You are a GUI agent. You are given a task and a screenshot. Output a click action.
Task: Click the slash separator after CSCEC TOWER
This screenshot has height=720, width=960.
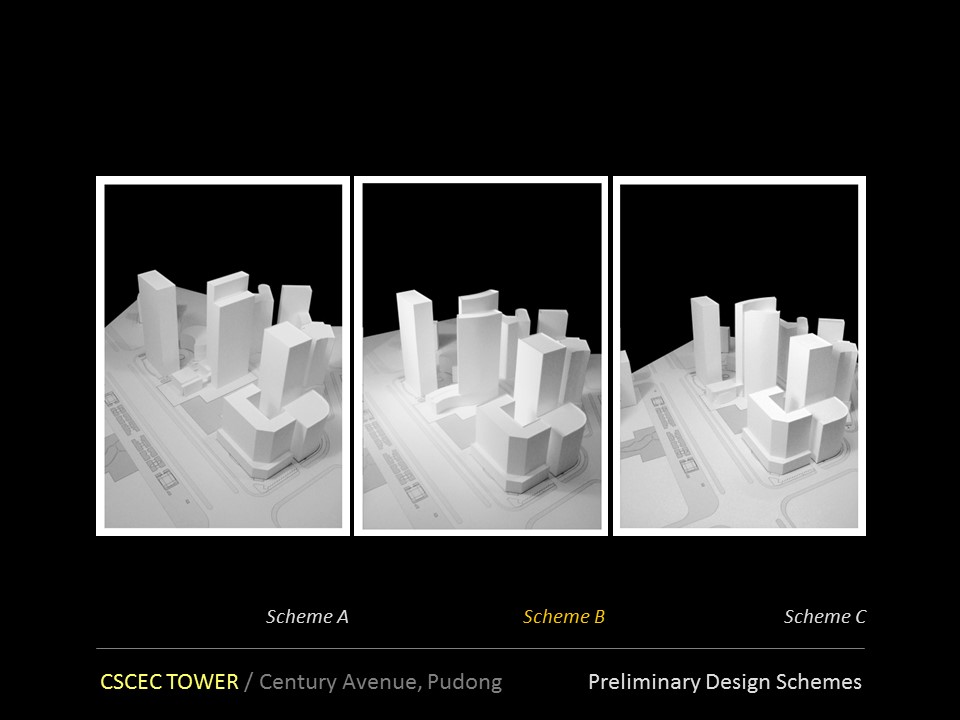coord(249,682)
